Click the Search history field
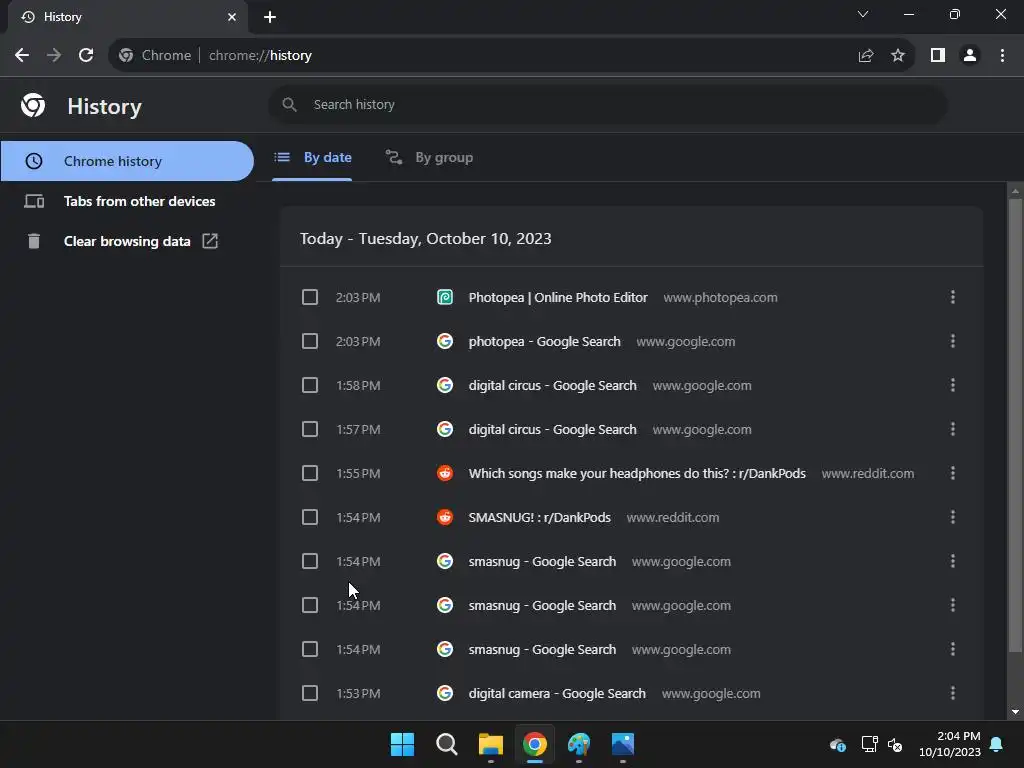 tap(607, 104)
